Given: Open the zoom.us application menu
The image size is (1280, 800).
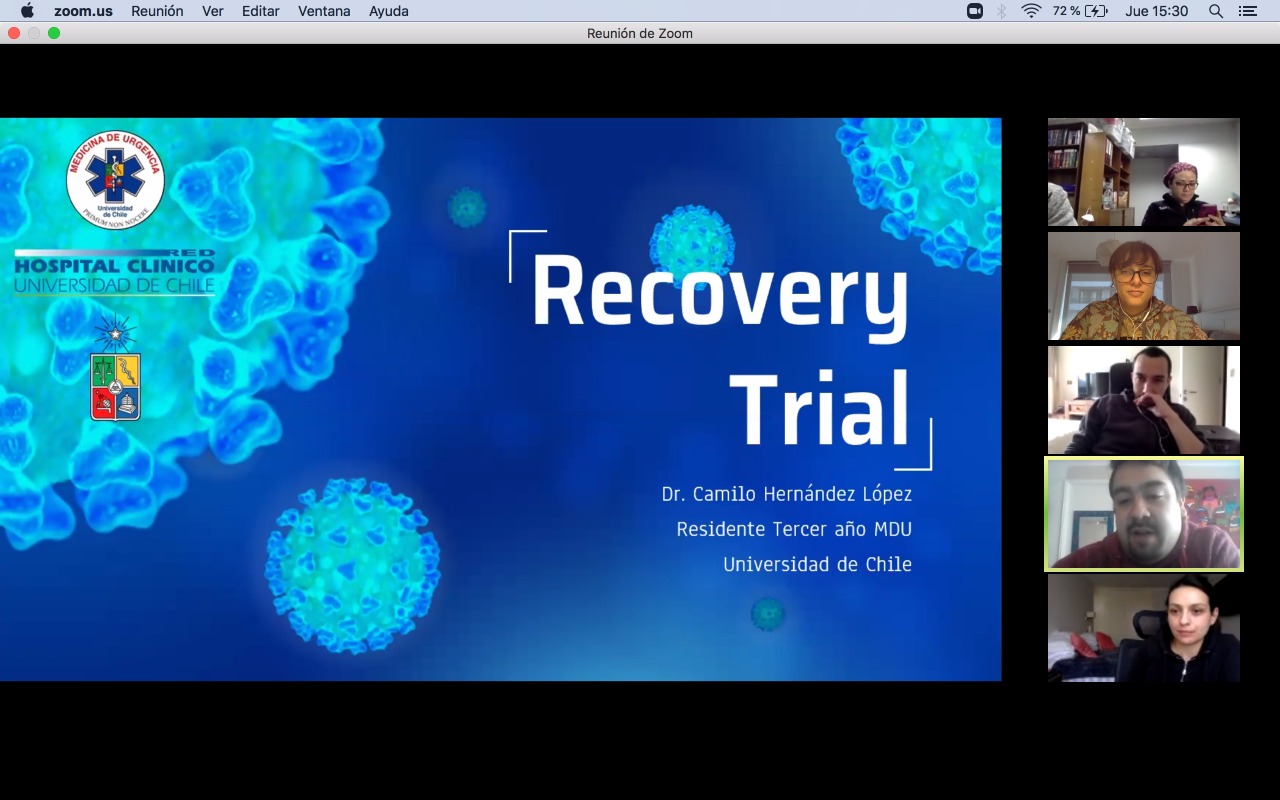Looking at the screenshot, I should (x=83, y=11).
